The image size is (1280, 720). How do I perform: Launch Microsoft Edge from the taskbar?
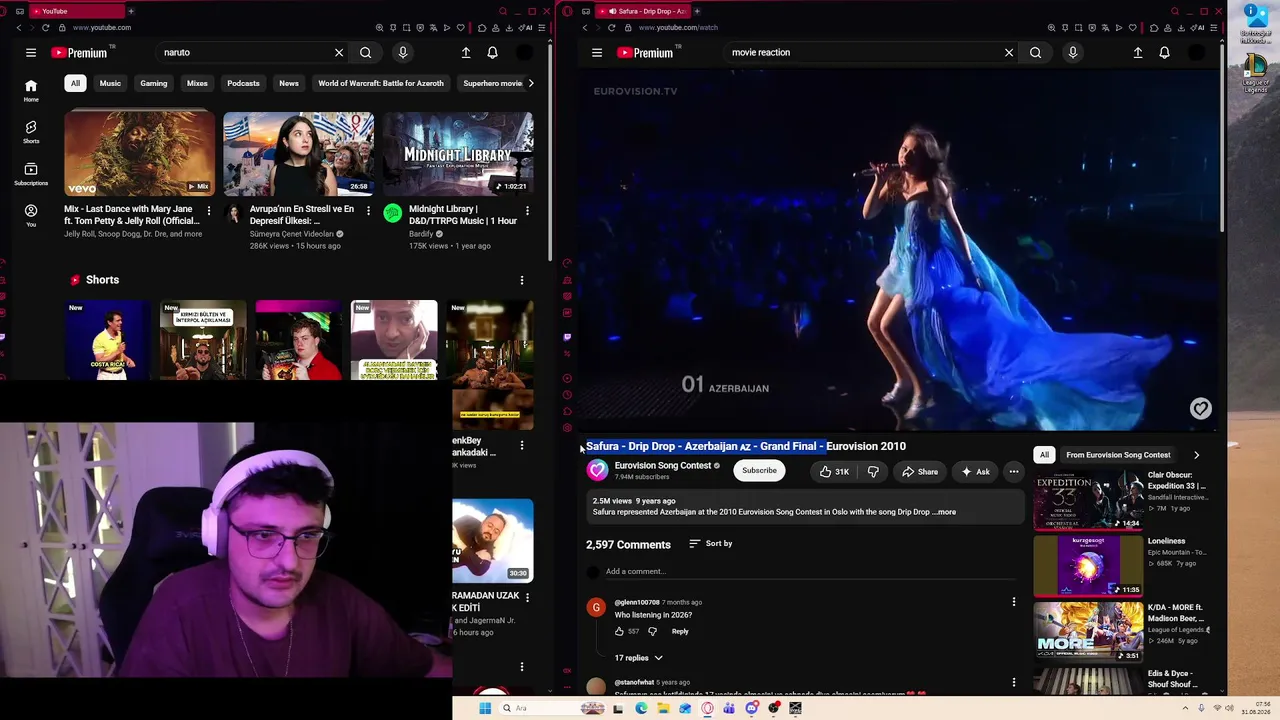[x=641, y=709]
